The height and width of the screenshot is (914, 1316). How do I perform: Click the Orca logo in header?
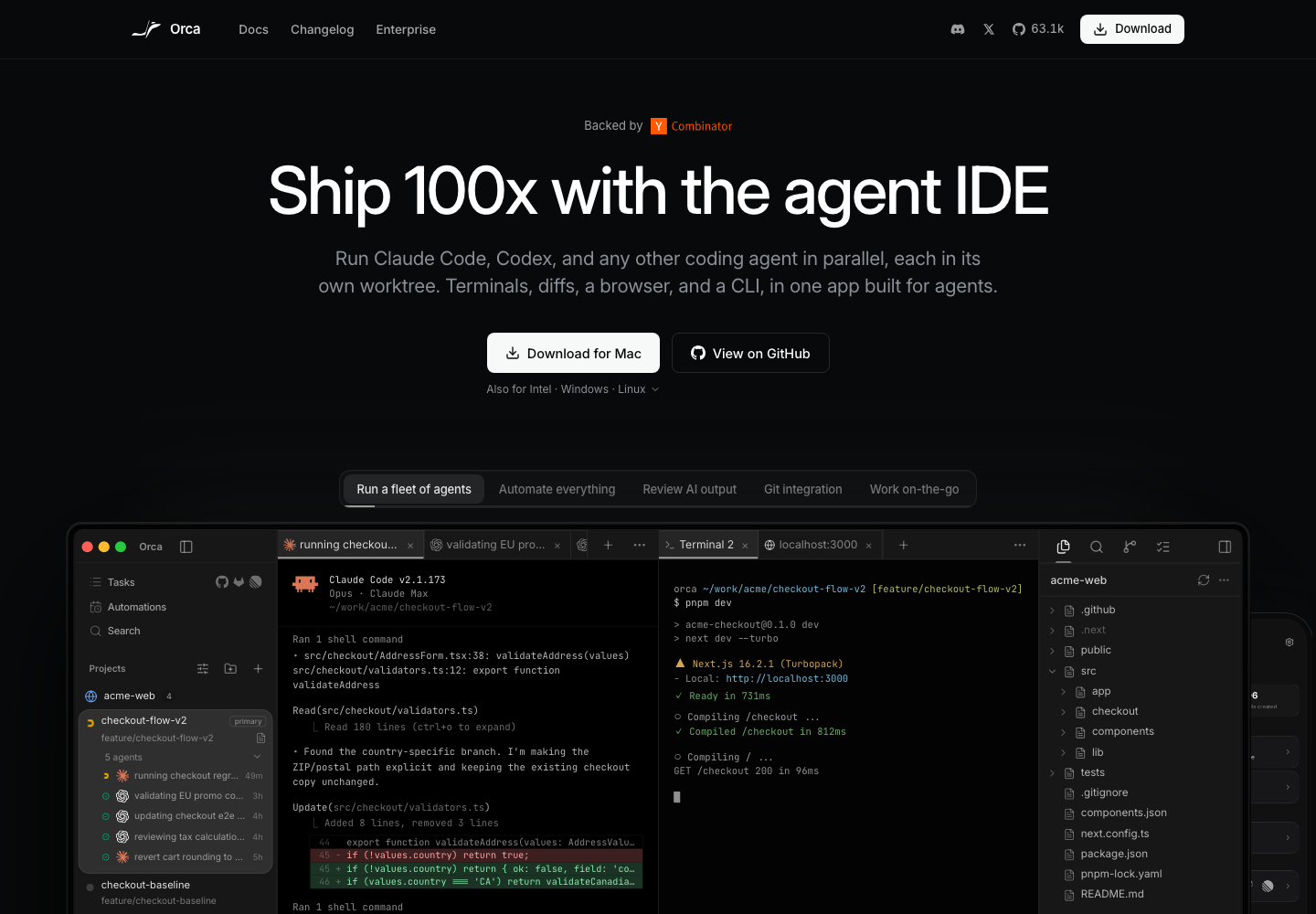pyautogui.click(x=166, y=29)
